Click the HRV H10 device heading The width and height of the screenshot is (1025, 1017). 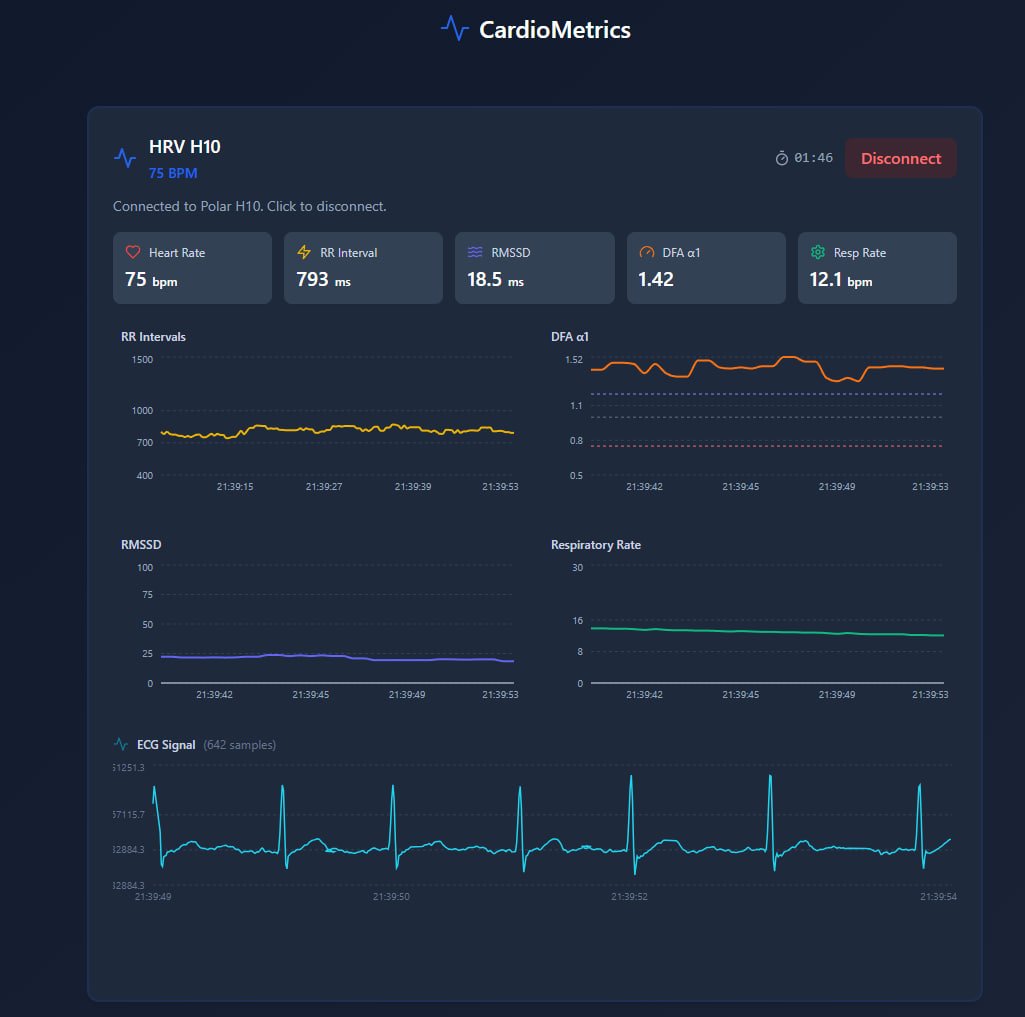click(184, 146)
